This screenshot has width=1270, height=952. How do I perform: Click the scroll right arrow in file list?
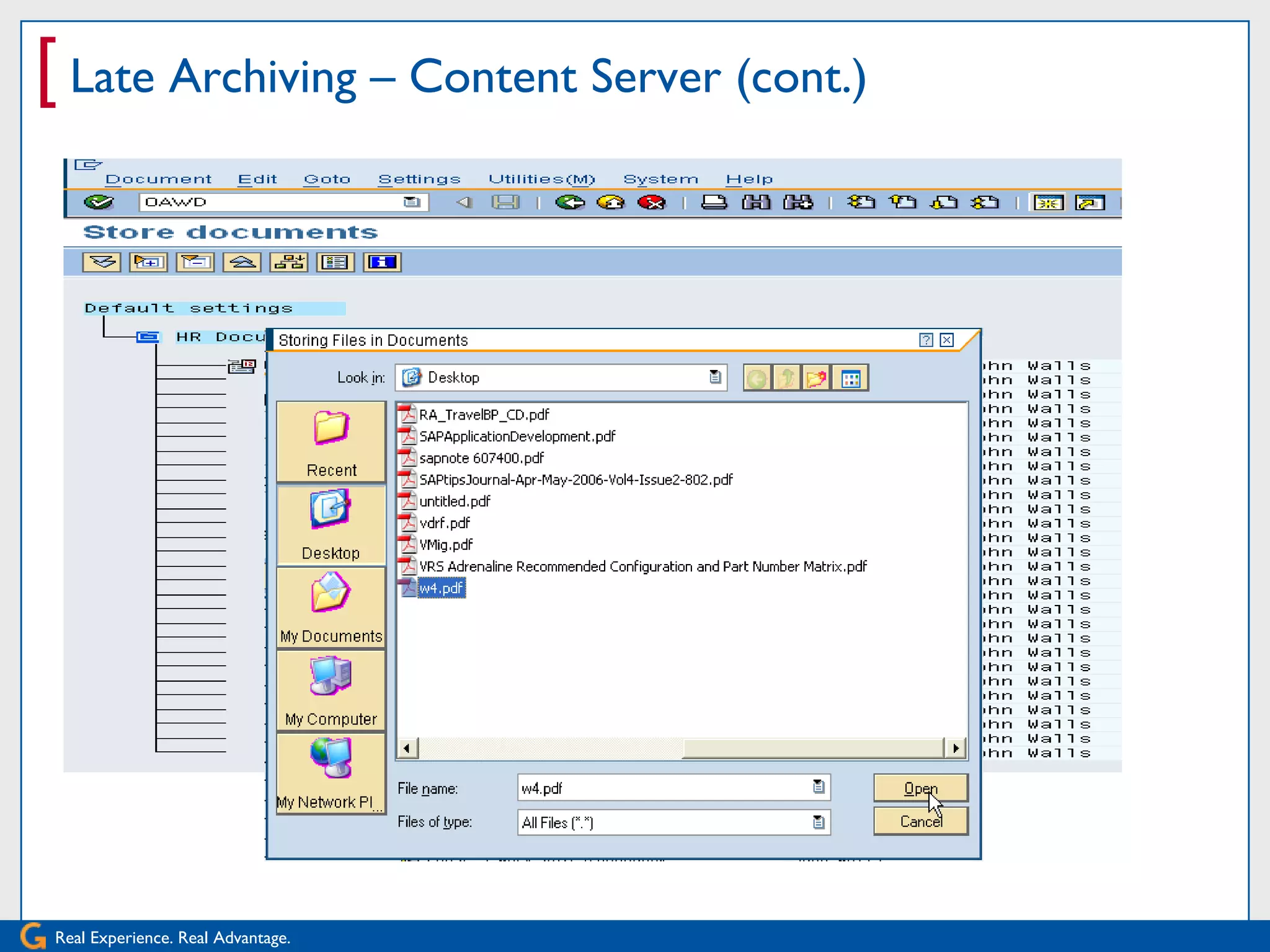(x=956, y=748)
